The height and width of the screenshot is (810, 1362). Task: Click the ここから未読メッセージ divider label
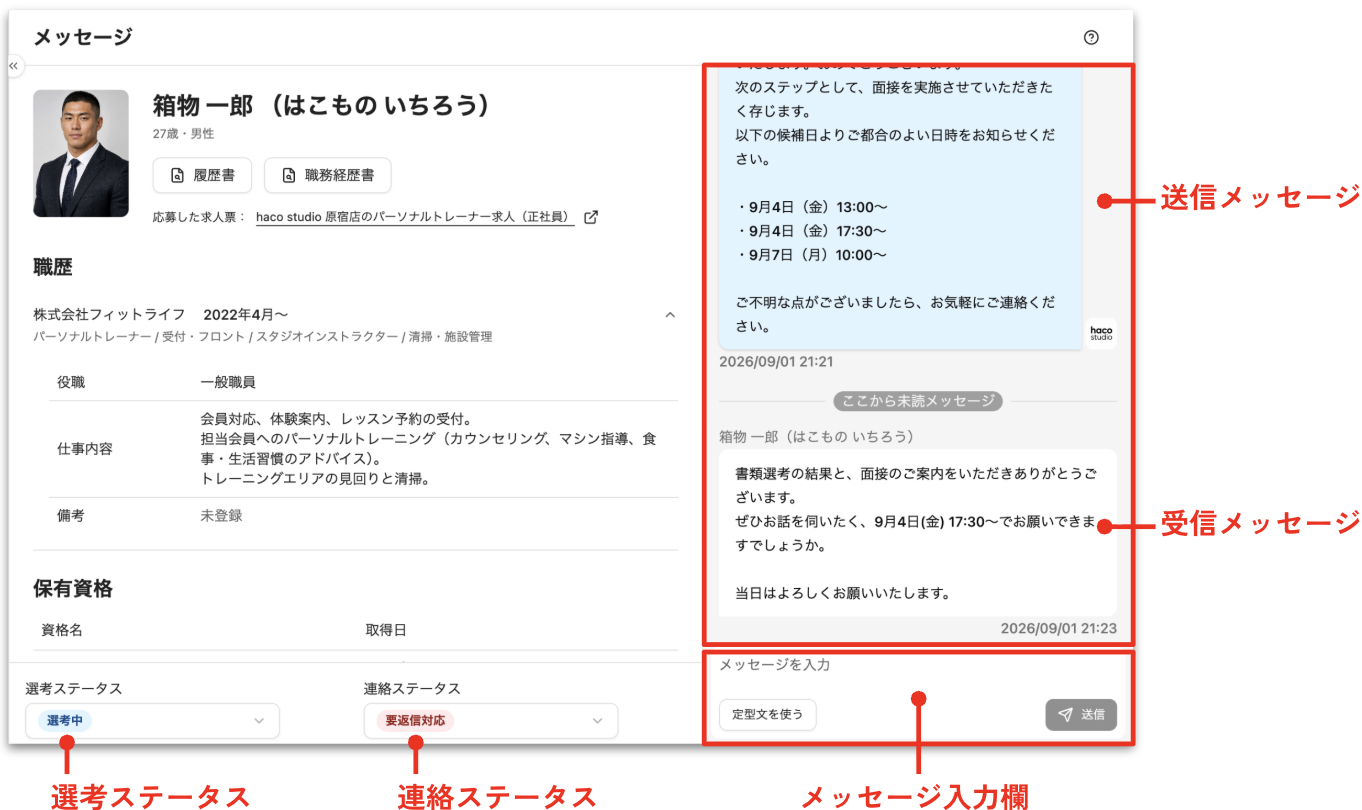coord(917,401)
